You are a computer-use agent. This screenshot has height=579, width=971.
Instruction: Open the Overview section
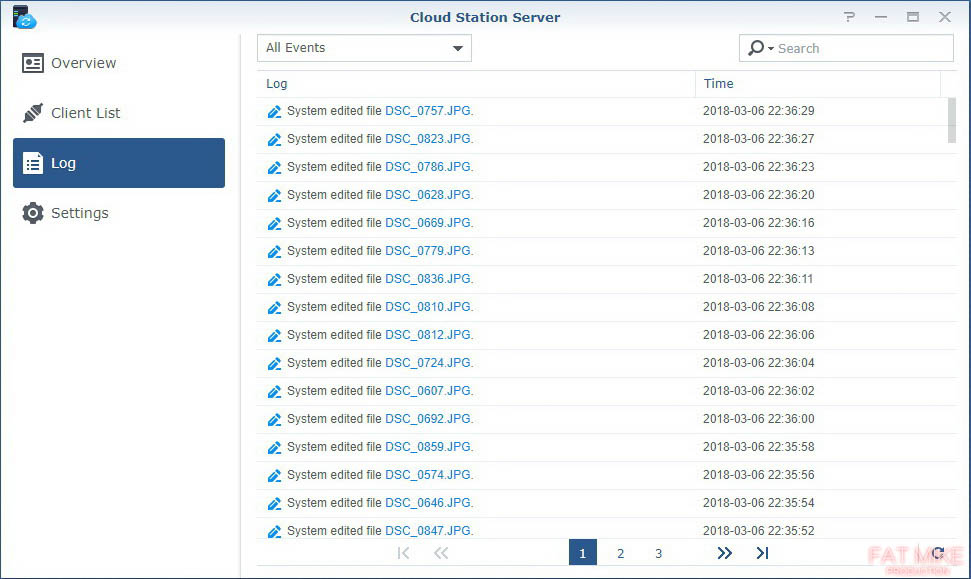[x=119, y=63]
